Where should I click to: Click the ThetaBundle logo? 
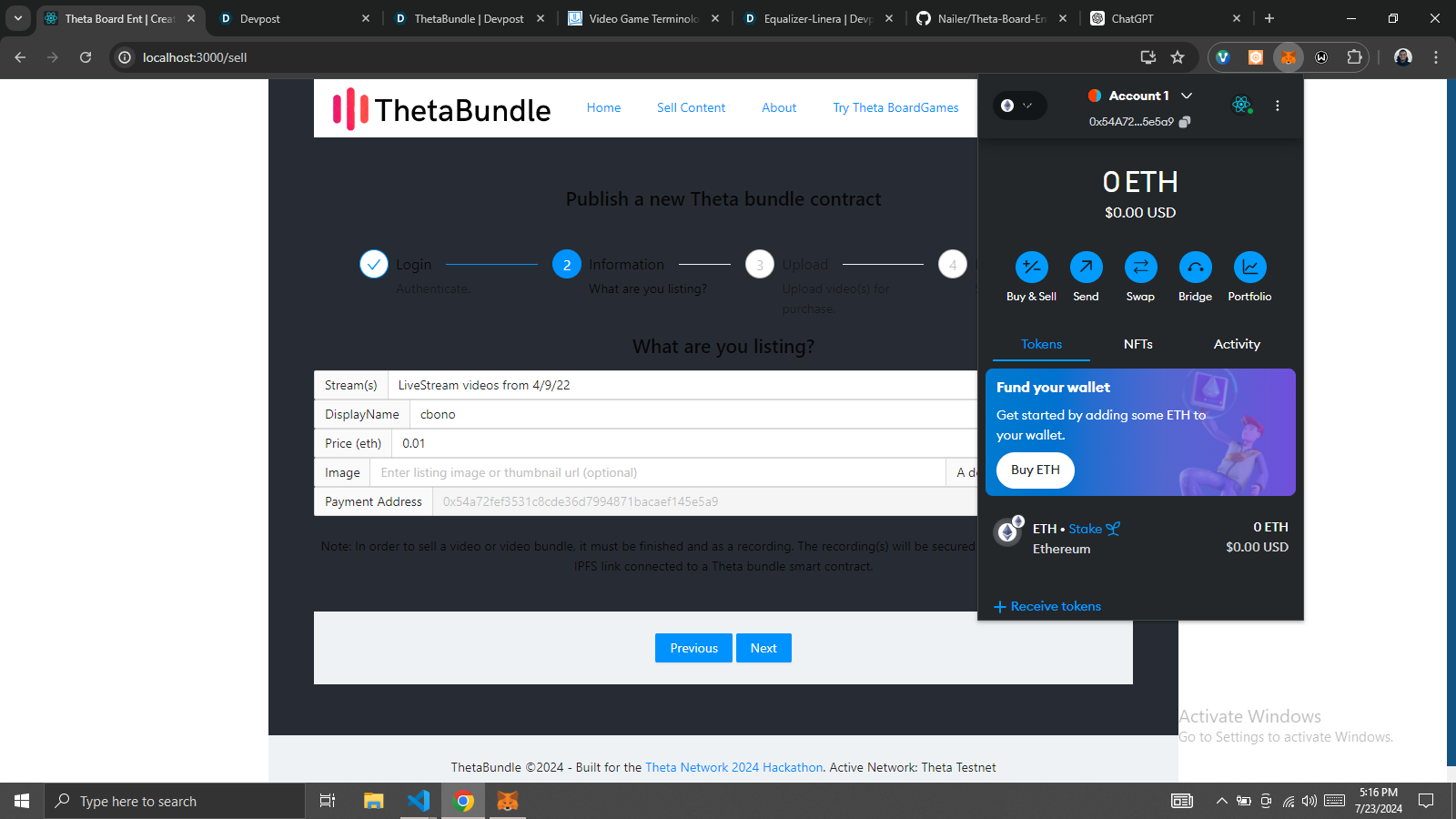point(441,109)
